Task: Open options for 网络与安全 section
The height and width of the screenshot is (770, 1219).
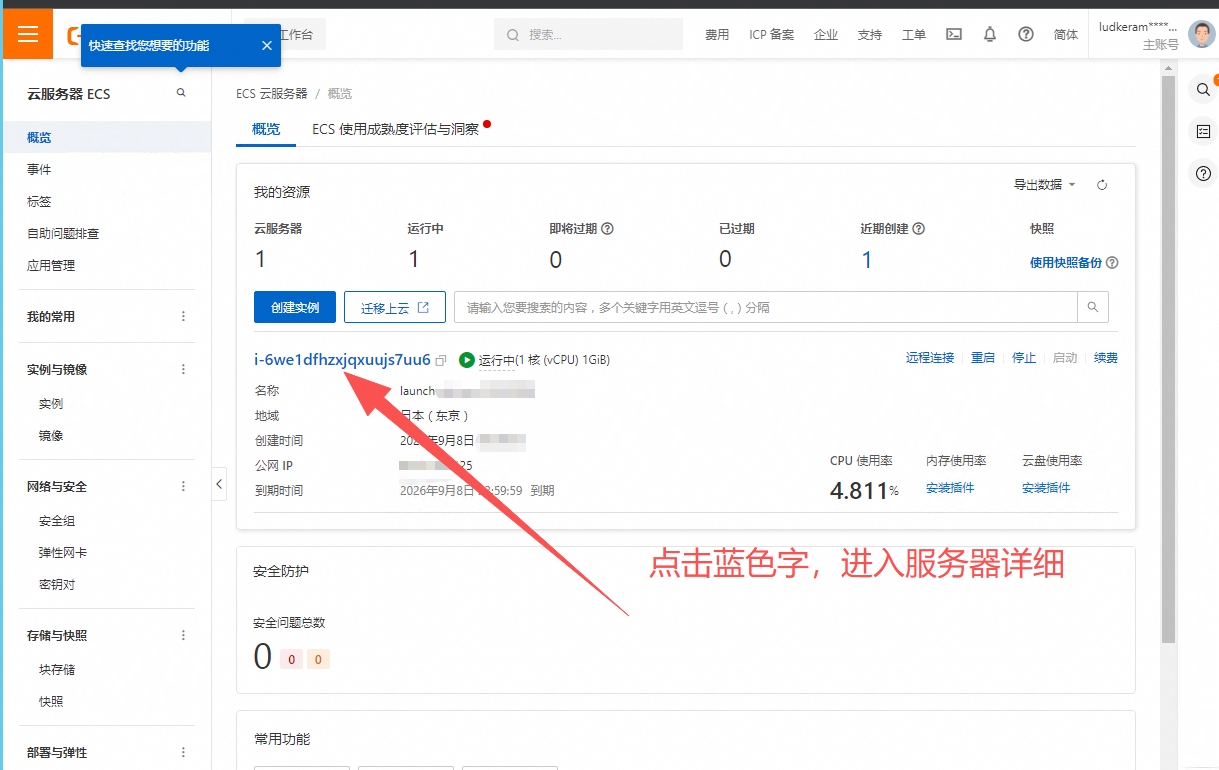Action: click(183, 486)
